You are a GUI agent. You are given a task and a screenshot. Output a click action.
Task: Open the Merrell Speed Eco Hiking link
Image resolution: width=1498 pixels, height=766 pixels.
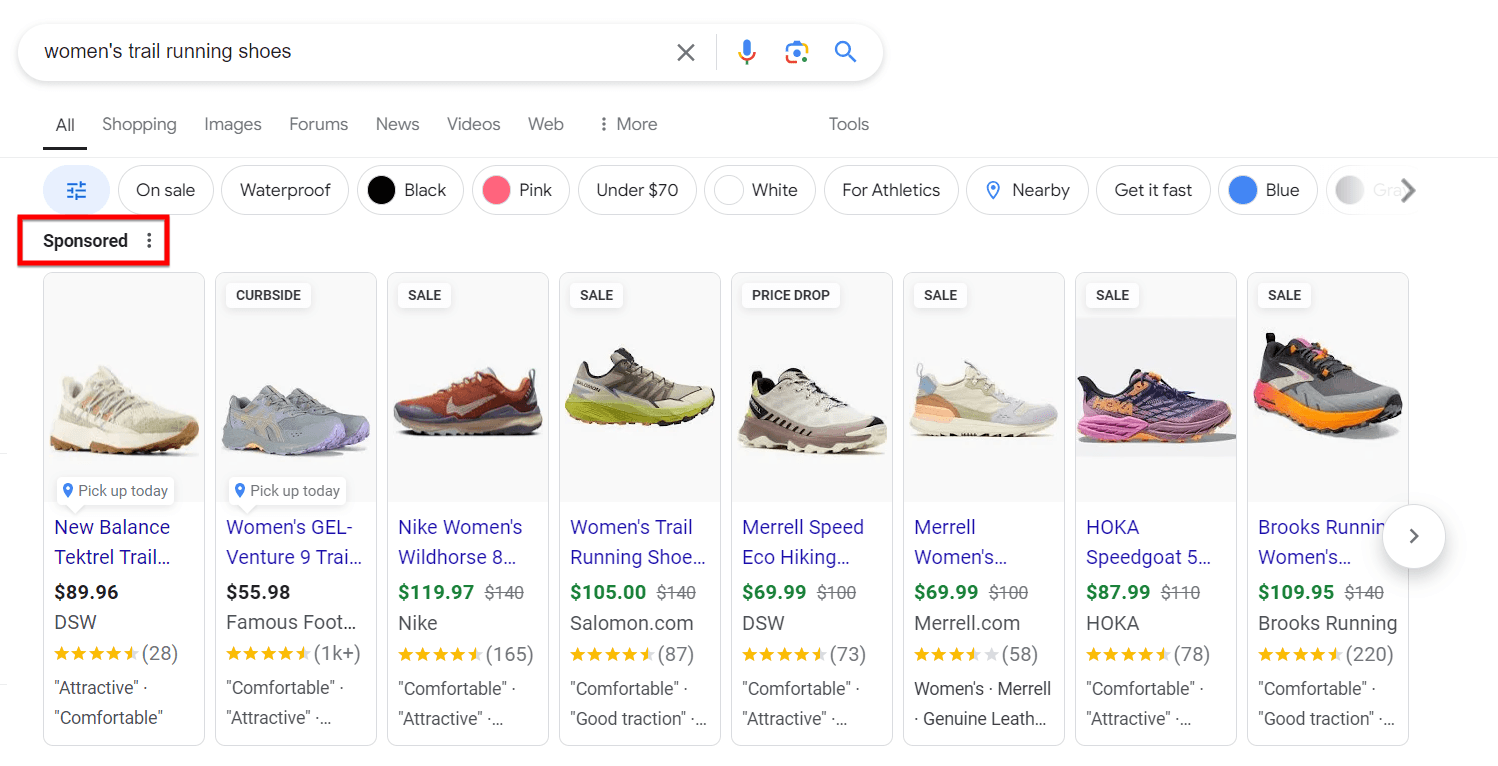(x=803, y=542)
